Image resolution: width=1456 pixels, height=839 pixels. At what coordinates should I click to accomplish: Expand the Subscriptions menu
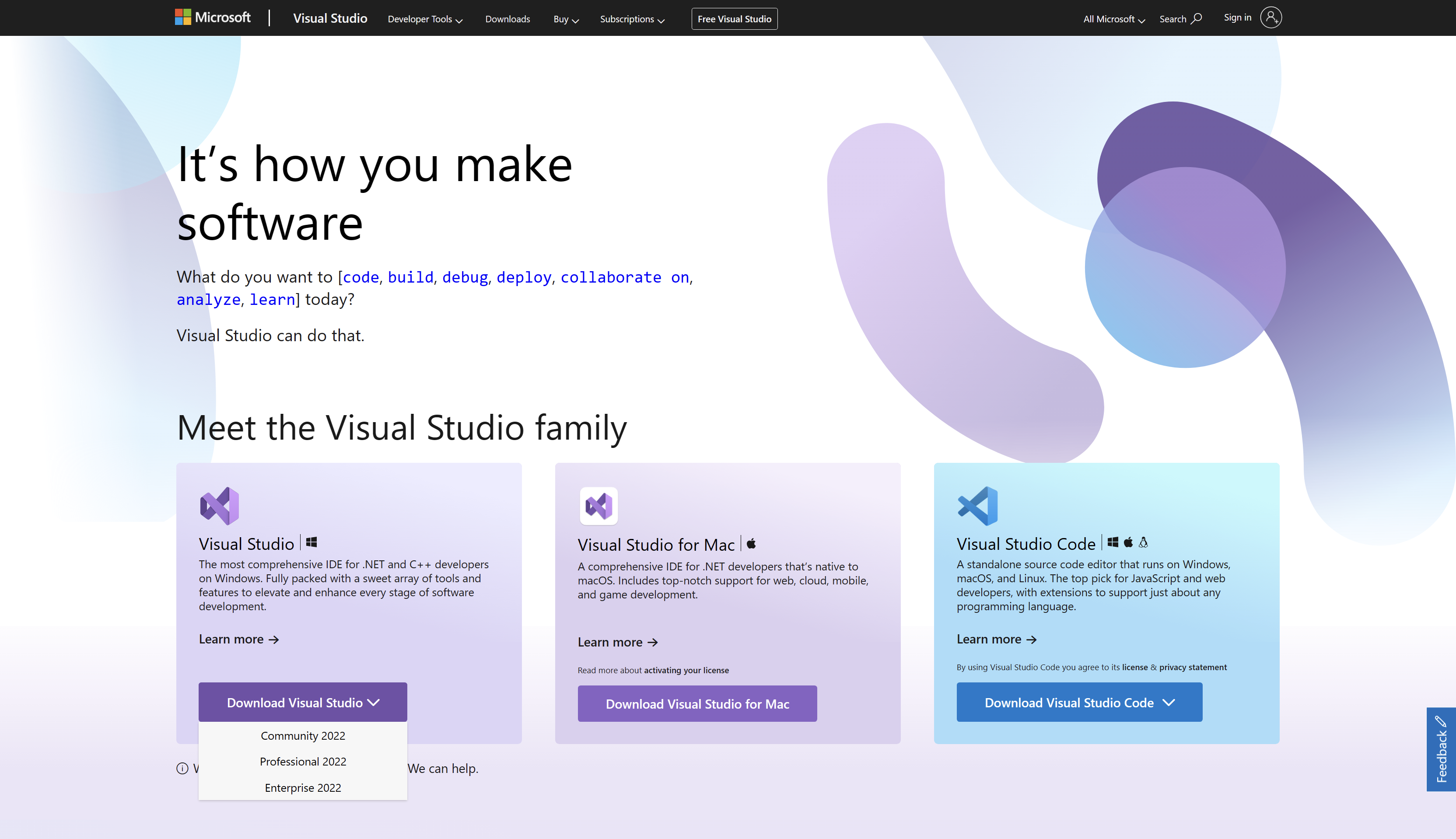coord(632,19)
